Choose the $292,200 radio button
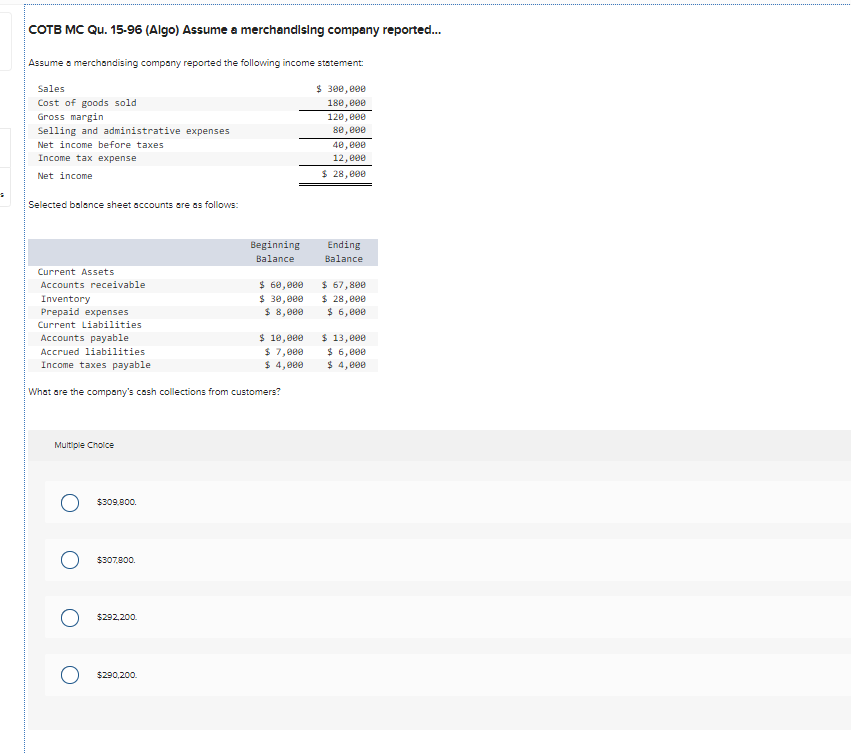The height and width of the screenshot is (754, 851). (70, 618)
